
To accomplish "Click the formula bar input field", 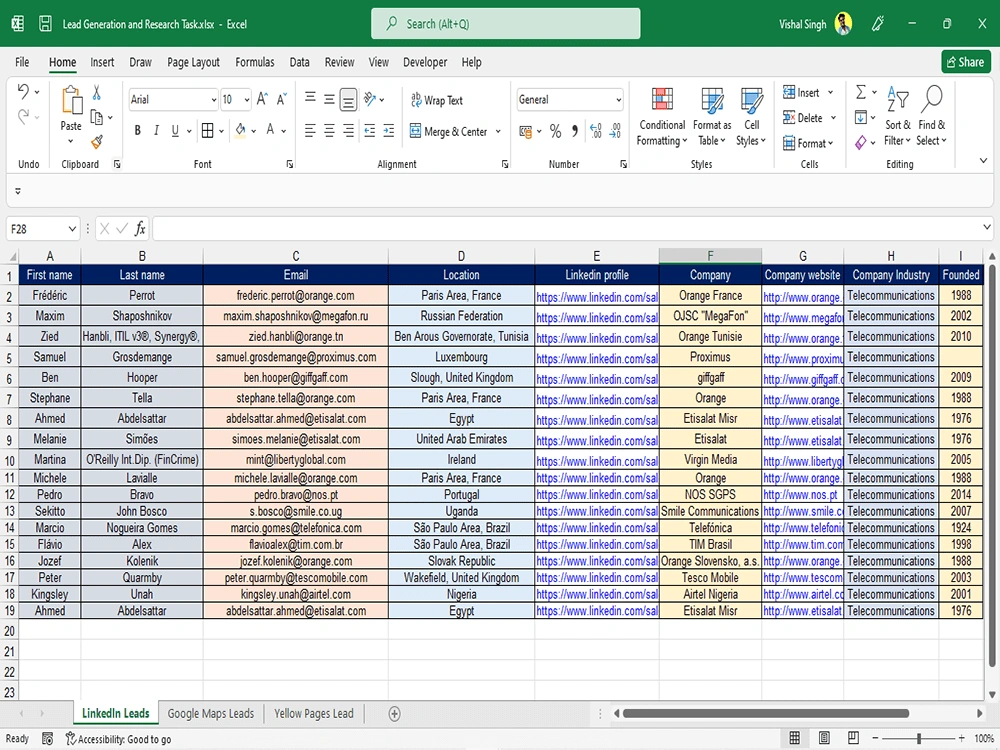I will tap(567, 228).
